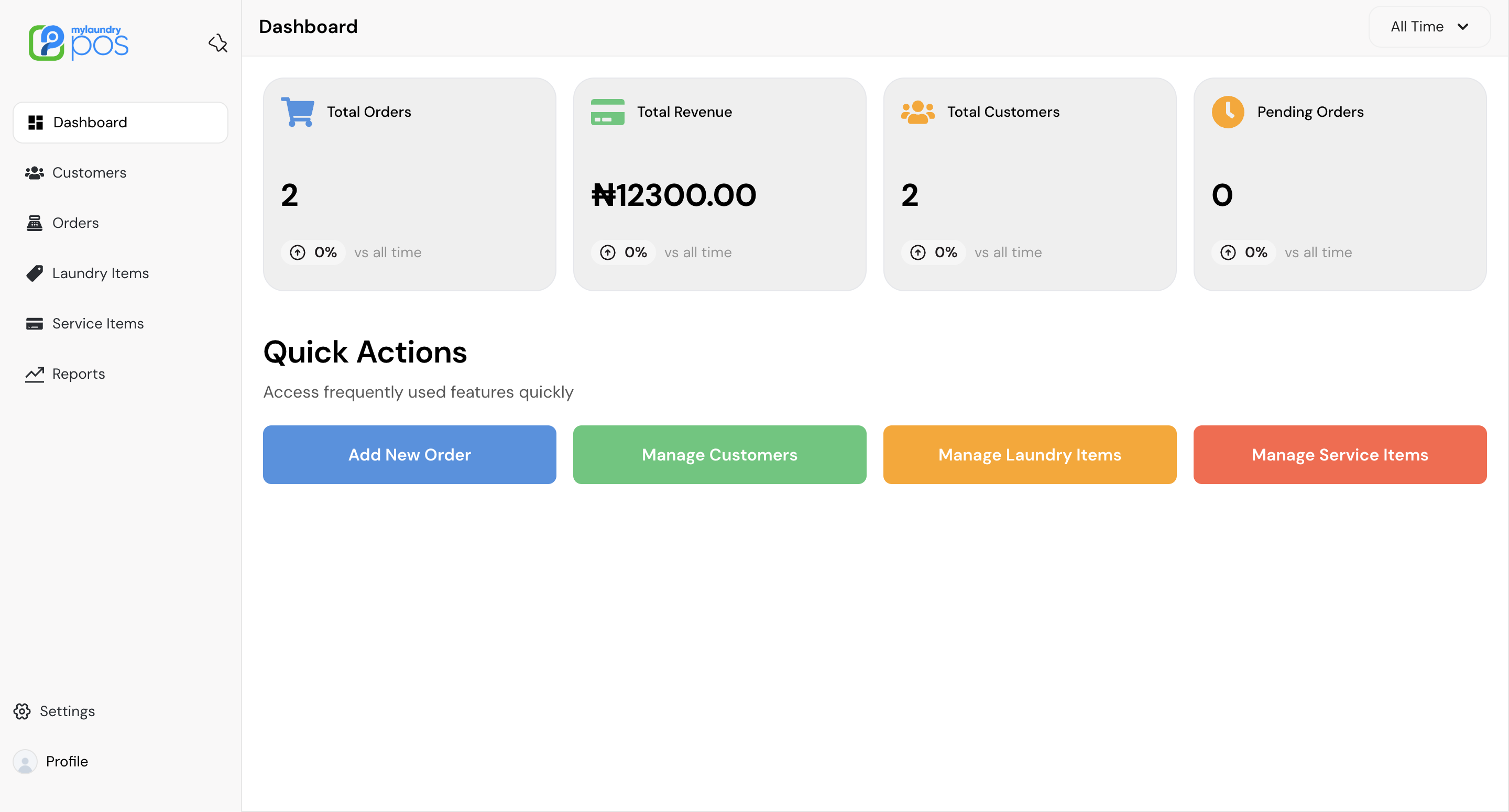The image size is (1509, 812).
Task: Click the Total Customers people icon
Action: pyautogui.click(x=917, y=111)
